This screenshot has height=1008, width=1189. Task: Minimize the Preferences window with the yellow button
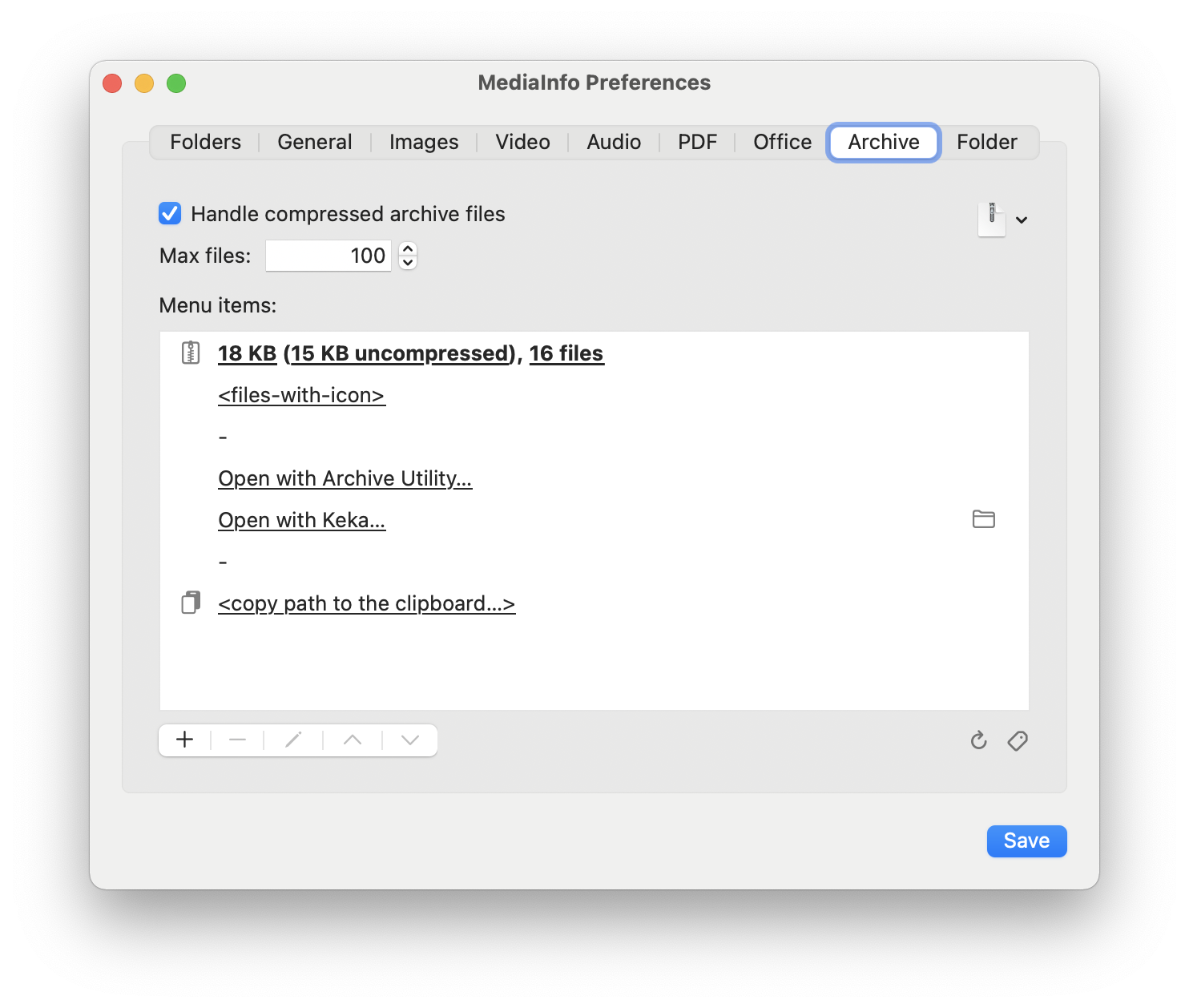[144, 83]
